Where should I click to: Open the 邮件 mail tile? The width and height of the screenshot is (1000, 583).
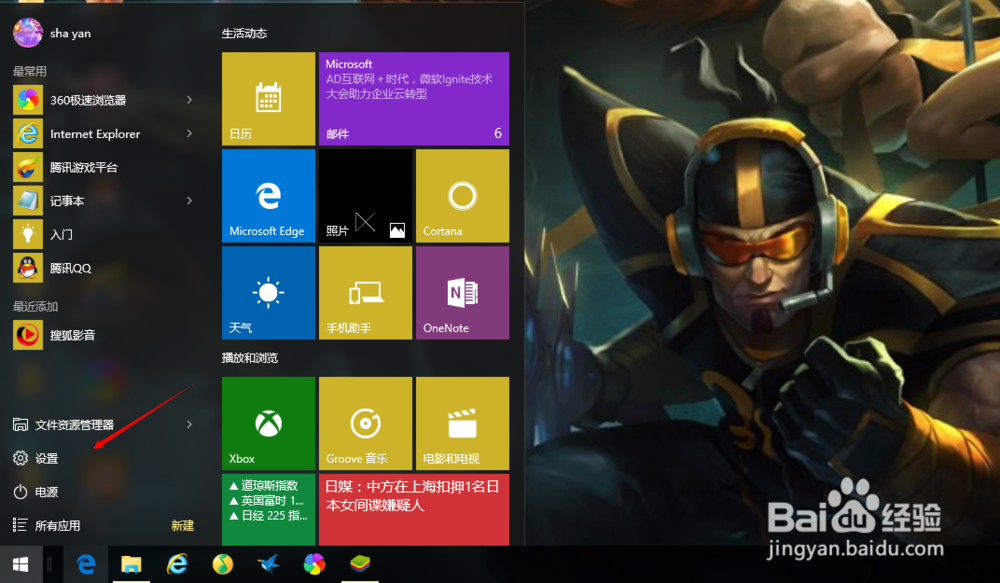click(x=414, y=98)
